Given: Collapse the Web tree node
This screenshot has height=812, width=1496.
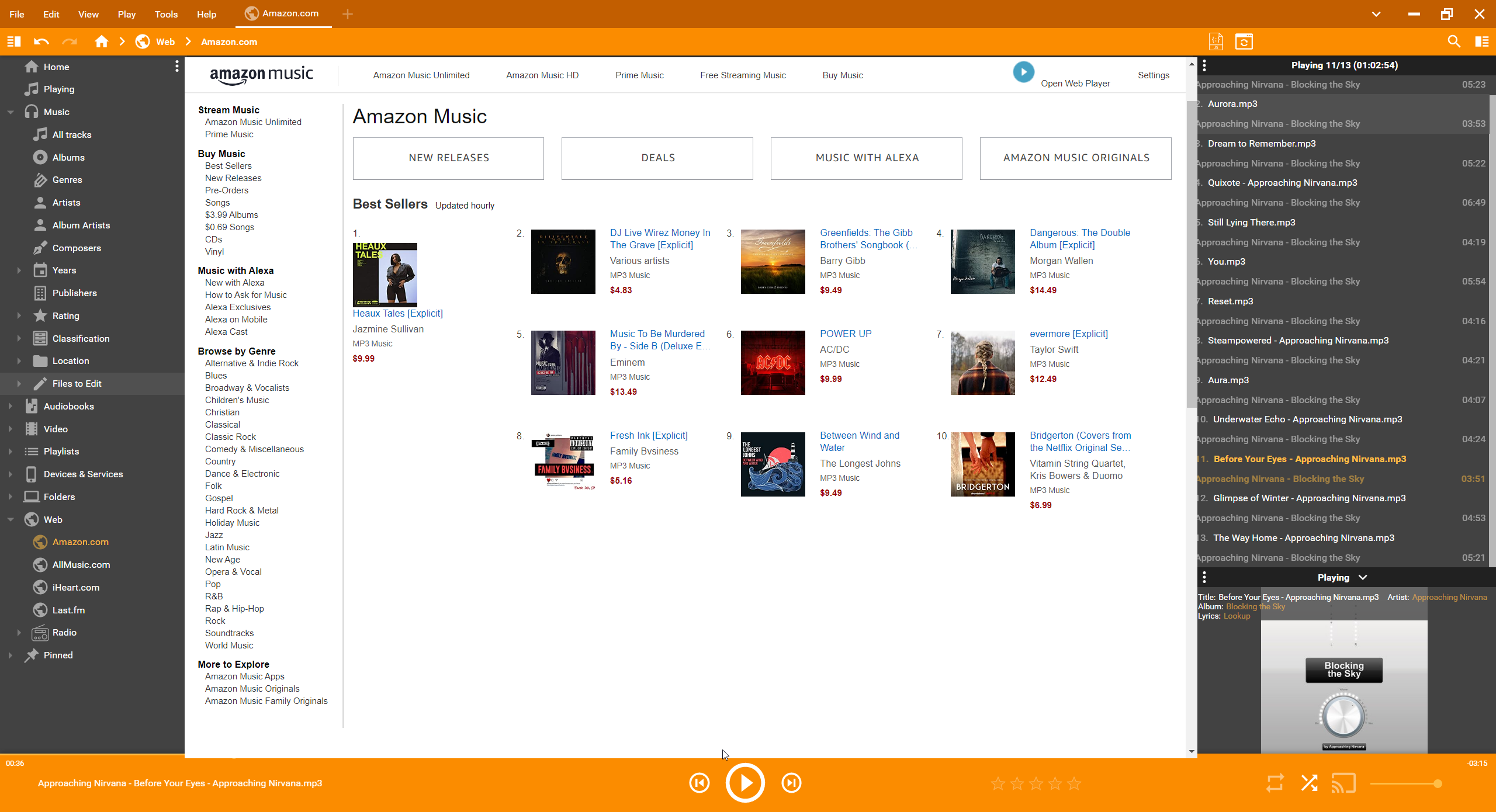Looking at the screenshot, I should tap(11, 519).
